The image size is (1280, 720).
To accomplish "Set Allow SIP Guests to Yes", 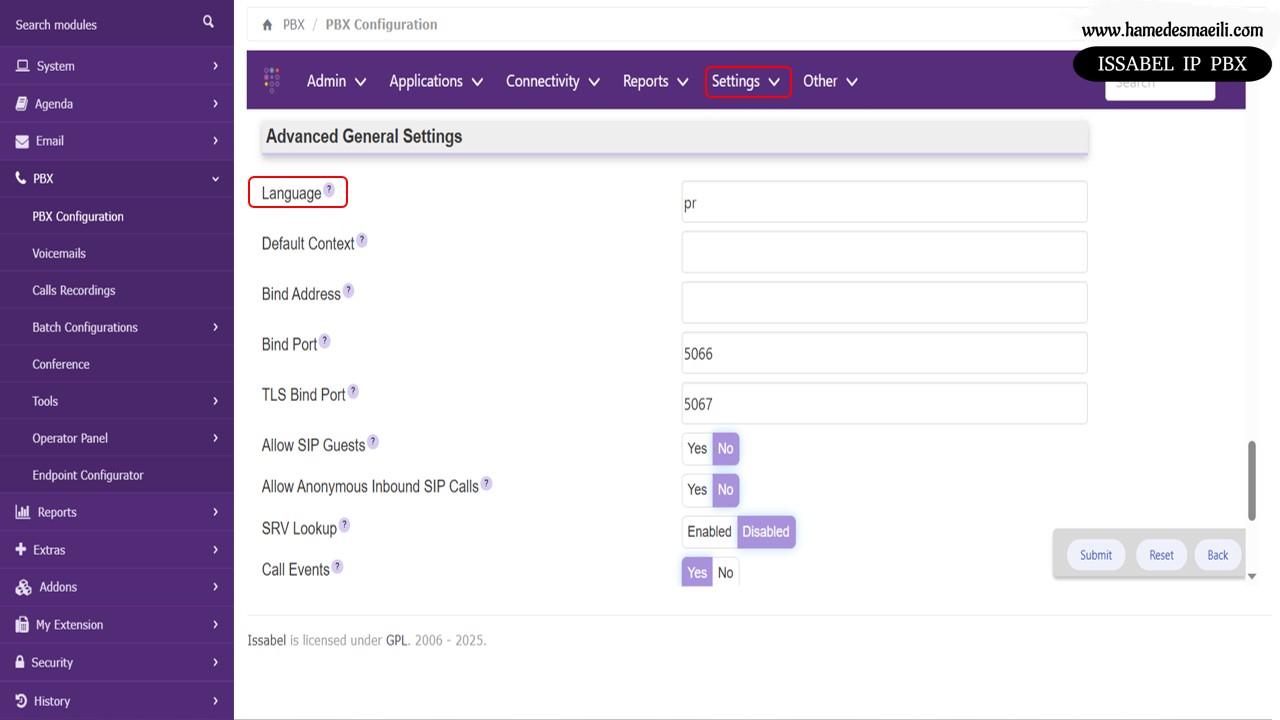I will [697, 449].
